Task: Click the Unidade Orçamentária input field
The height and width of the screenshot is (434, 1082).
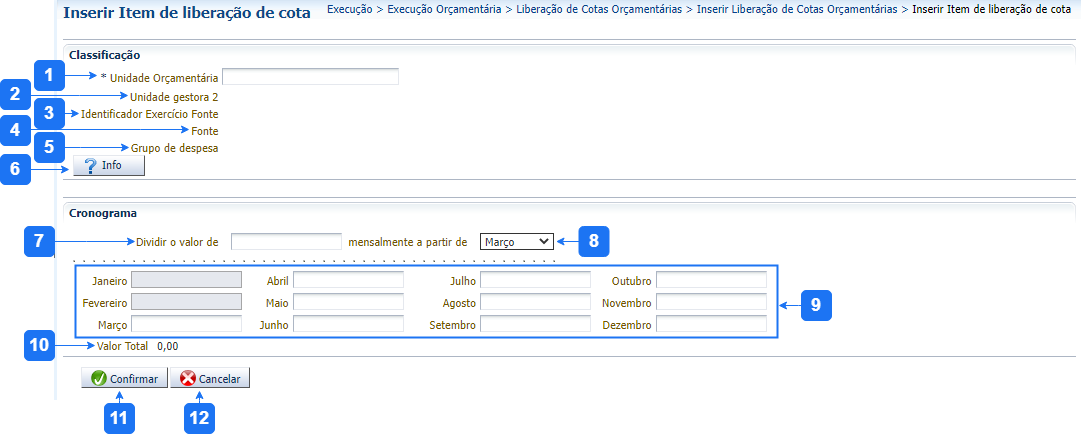Action: [x=310, y=77]
